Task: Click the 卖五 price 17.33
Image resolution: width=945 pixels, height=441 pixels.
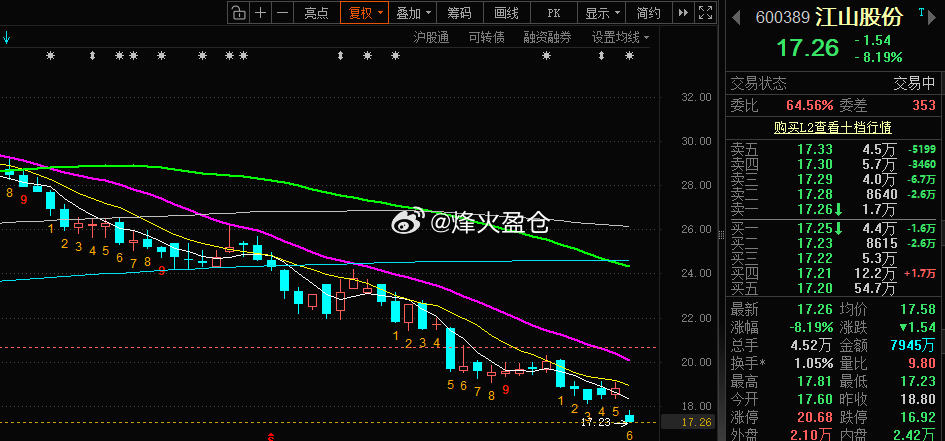Action: pyautogui.click(x=815, y=149)
